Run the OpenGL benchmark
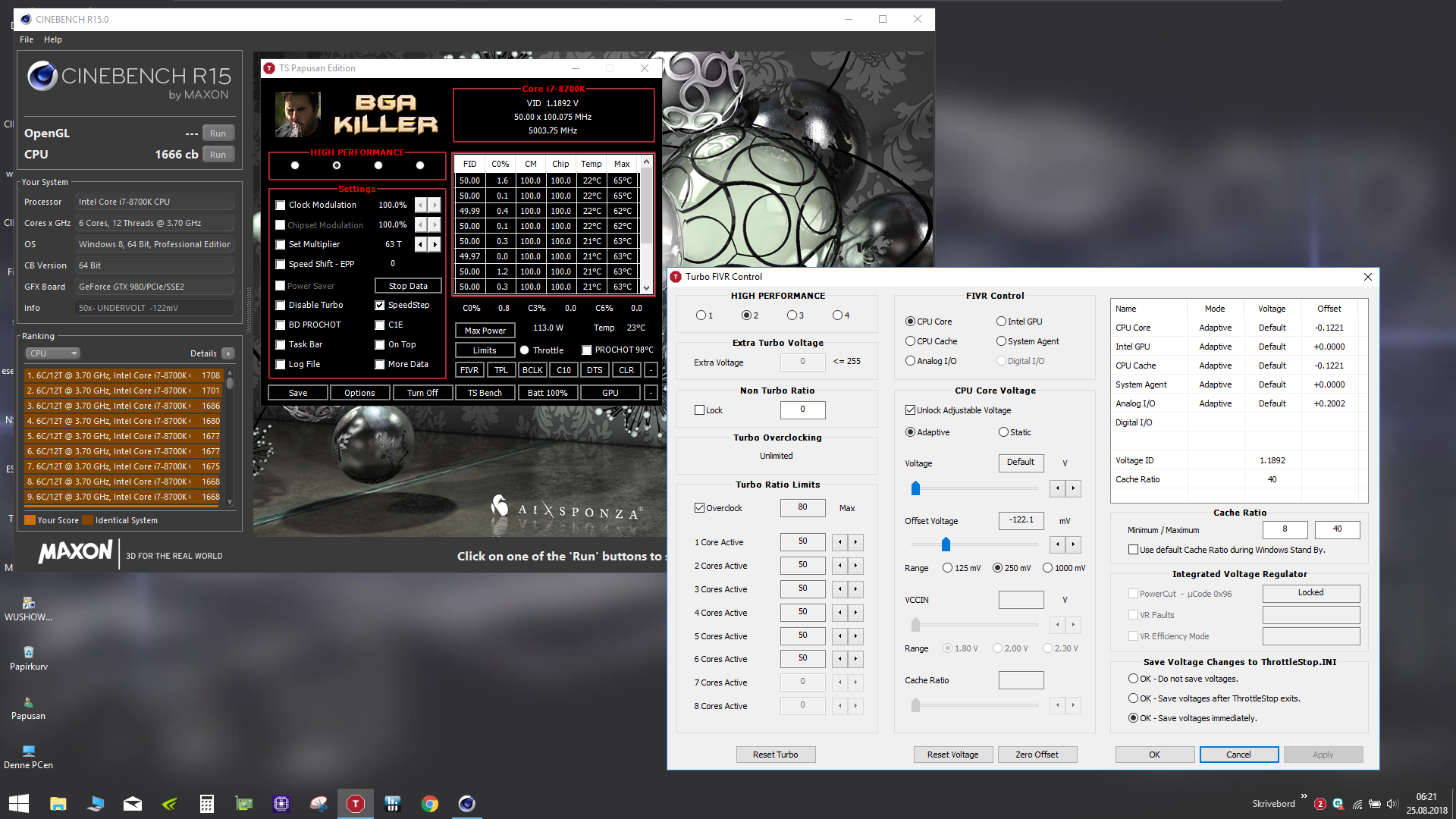This screenshot has height=819, width=1456. 218,133
